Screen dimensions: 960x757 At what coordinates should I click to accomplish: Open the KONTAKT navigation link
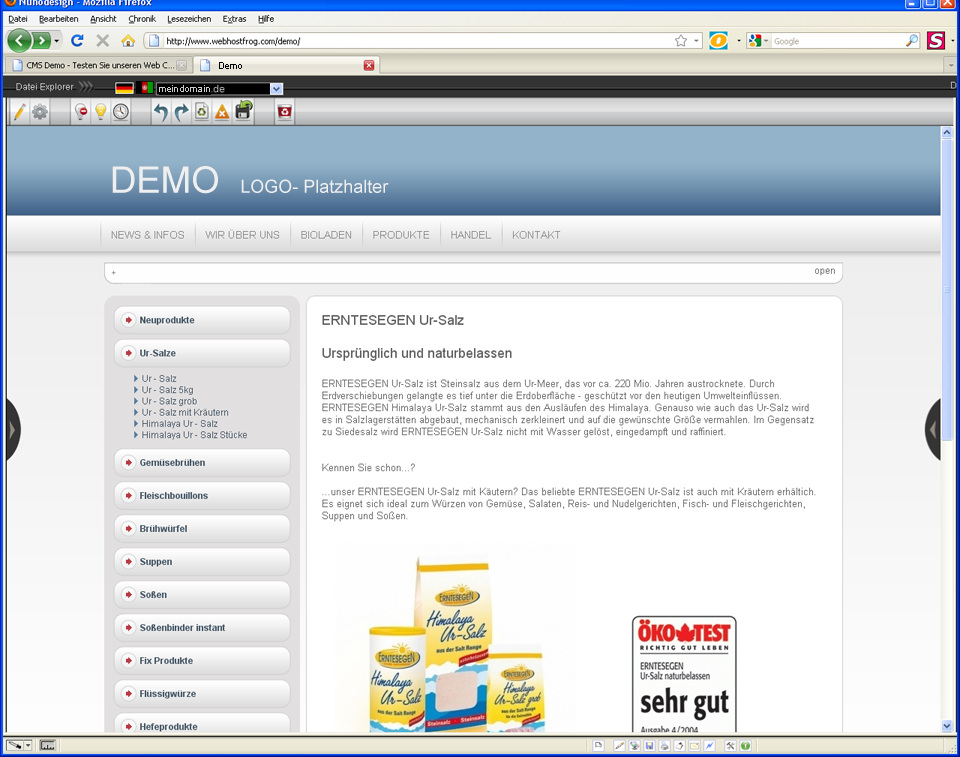536,235
